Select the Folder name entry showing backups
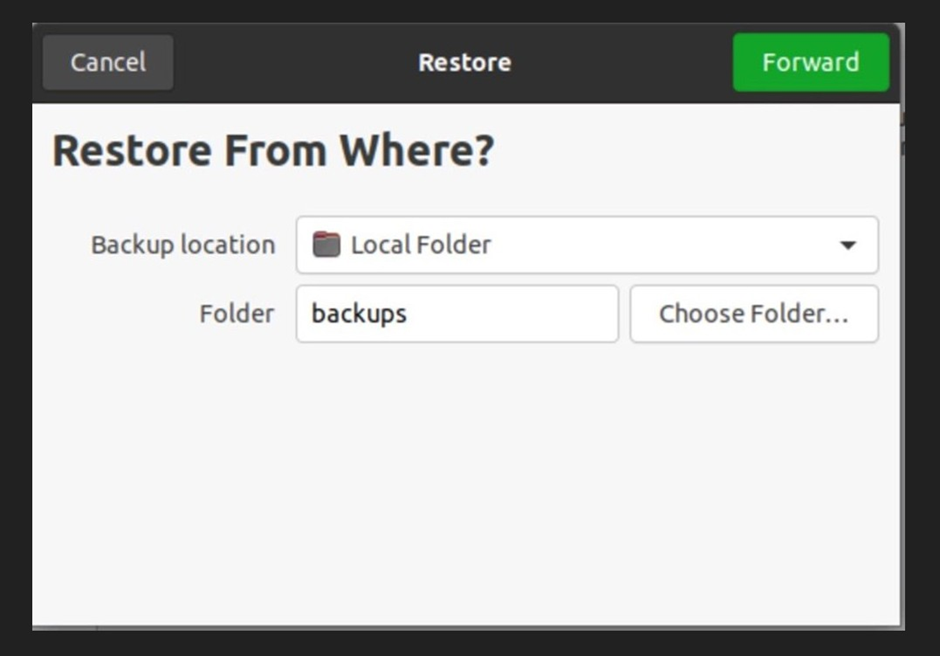940x656 pixels. pyautogui.click(x=456, y=313)
